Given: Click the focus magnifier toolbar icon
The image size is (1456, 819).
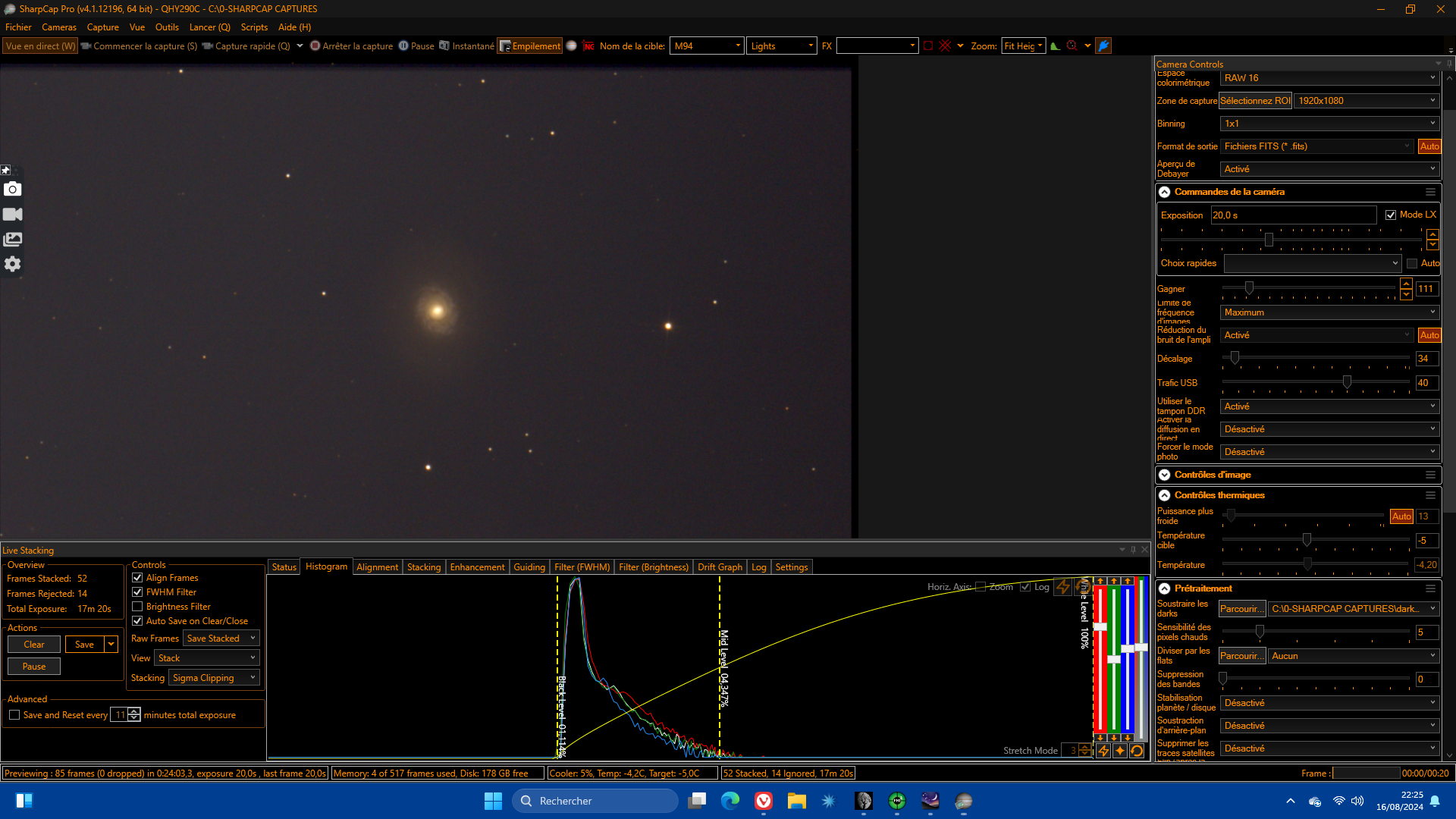Looking at the screenshot, I should tap(1072, 45).
